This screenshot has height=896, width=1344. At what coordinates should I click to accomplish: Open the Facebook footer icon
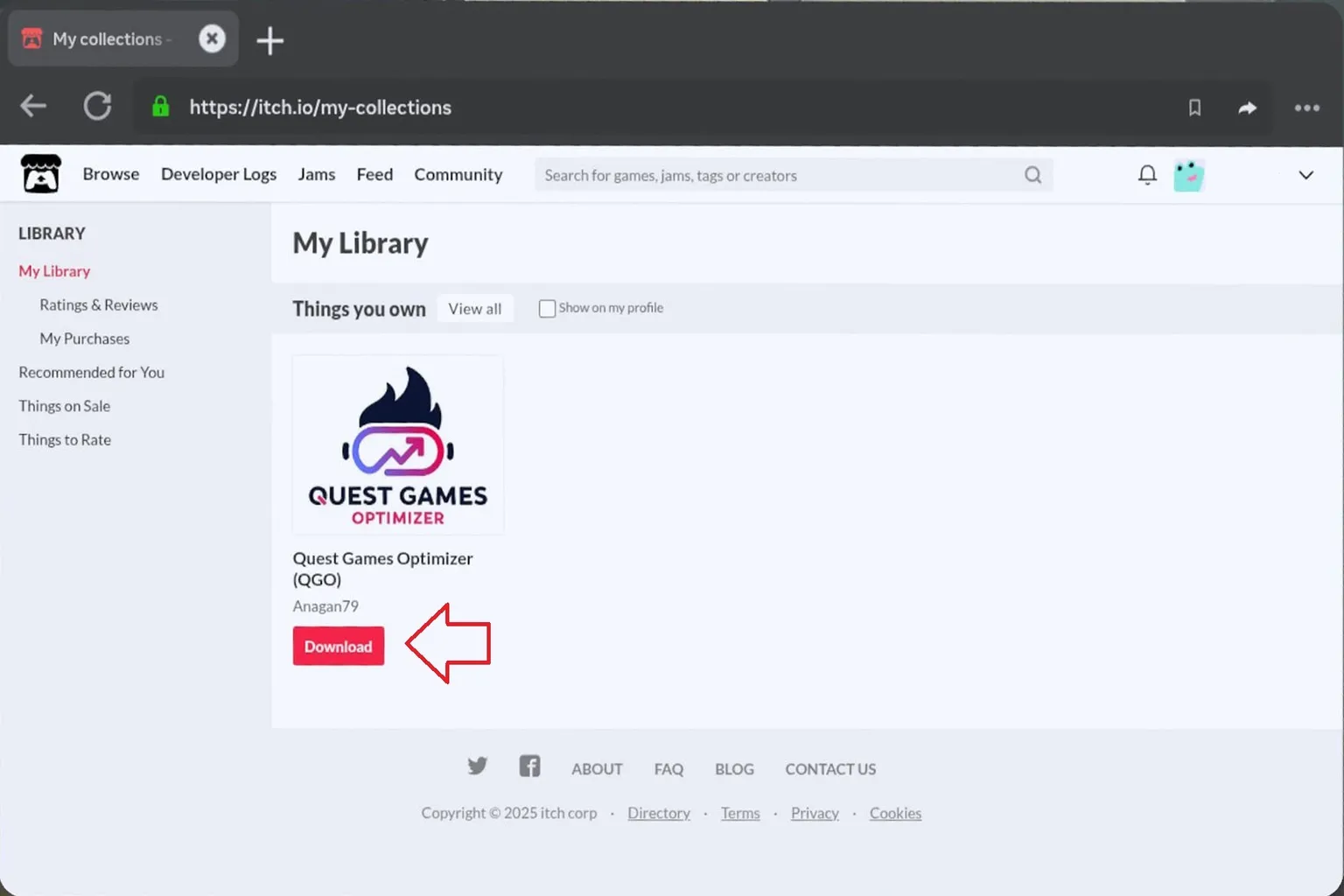[529, 766]
